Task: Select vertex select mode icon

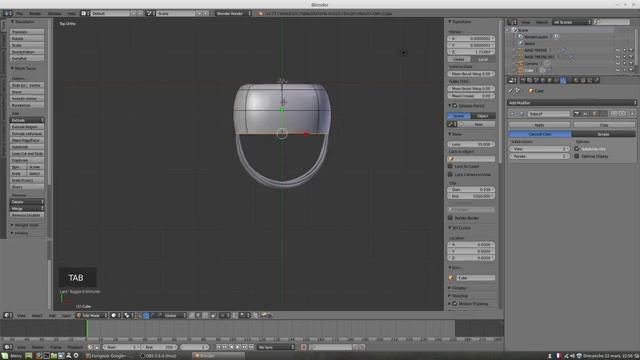Action: click(x=191, y=315)
